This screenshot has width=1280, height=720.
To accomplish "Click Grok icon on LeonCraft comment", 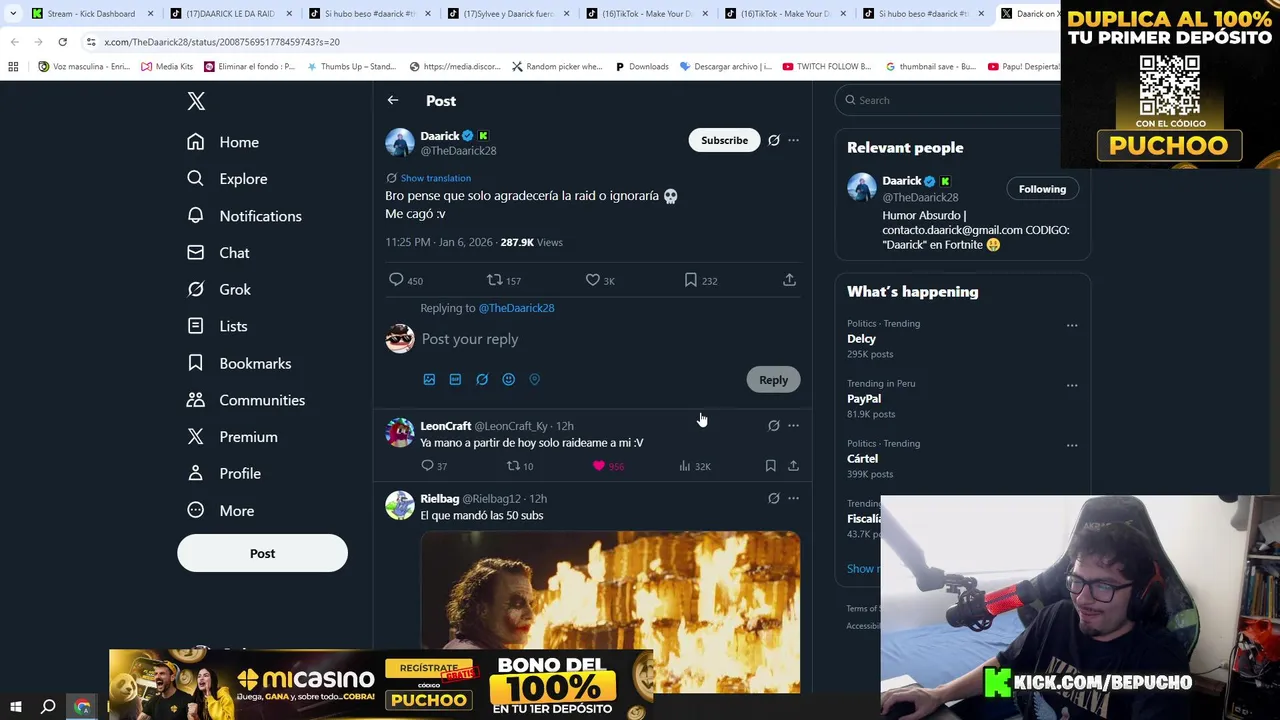I will point(773,426).
